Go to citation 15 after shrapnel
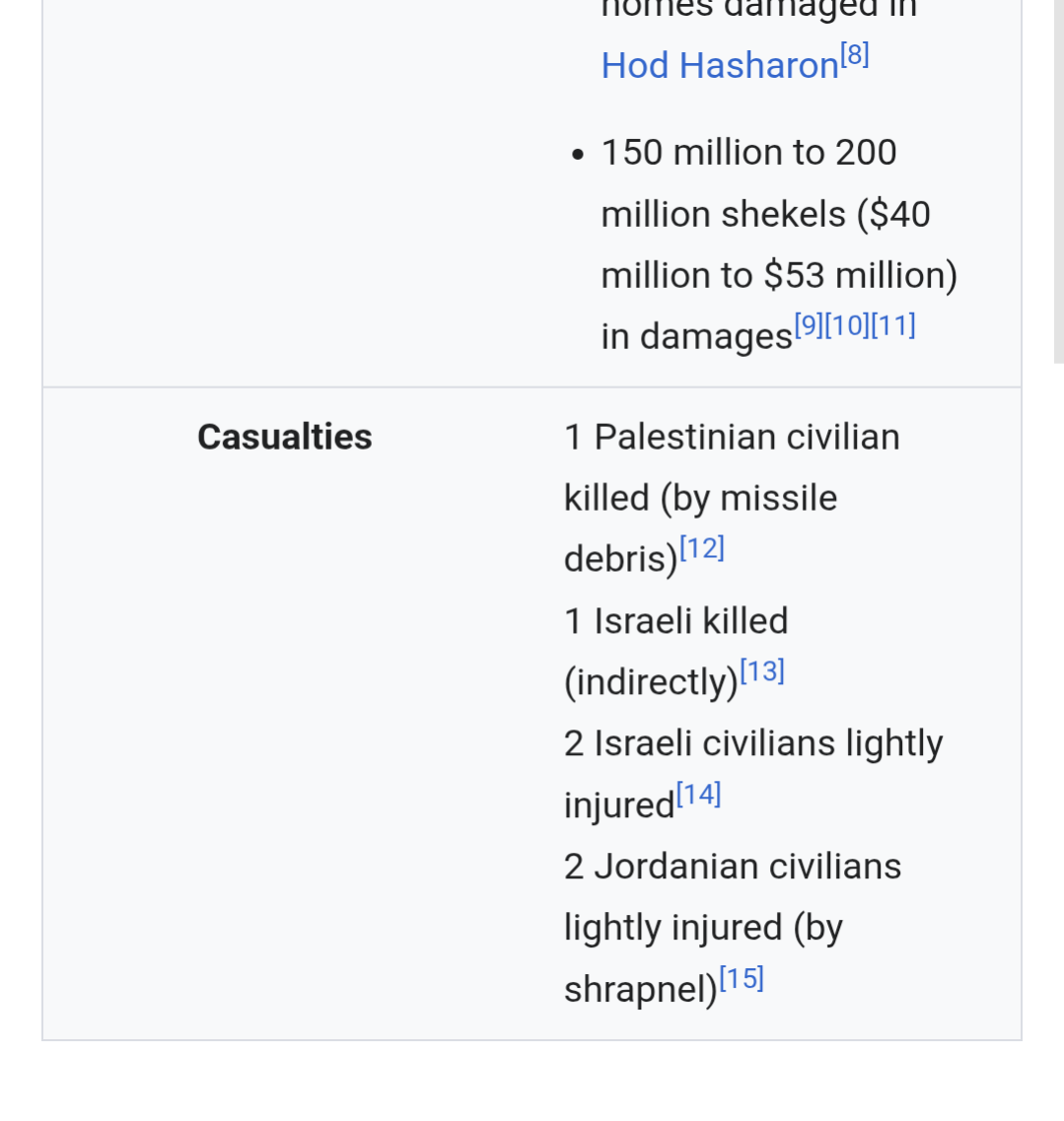1064x1121 pixels. 742,979
